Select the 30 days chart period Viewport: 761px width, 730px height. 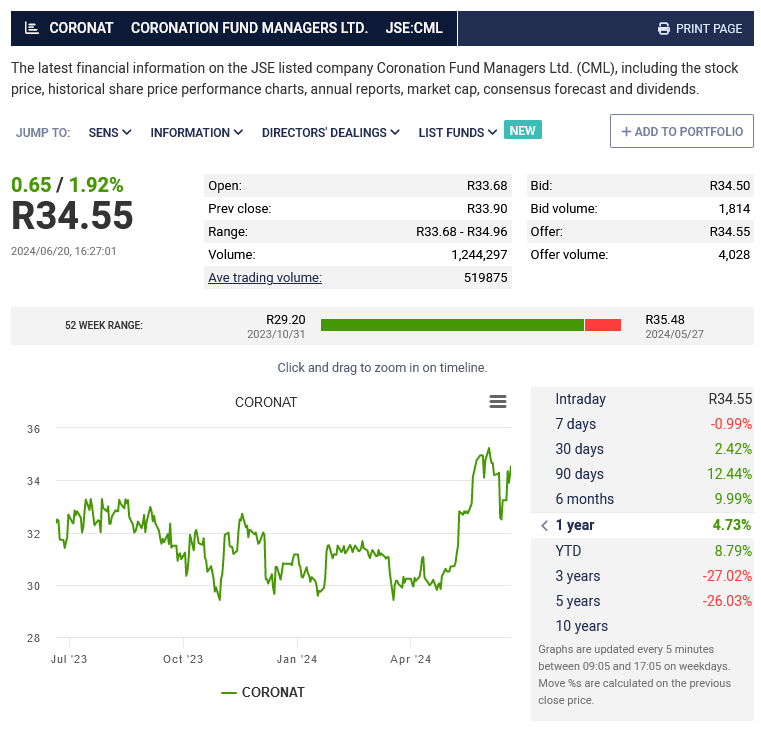(642, 449)
